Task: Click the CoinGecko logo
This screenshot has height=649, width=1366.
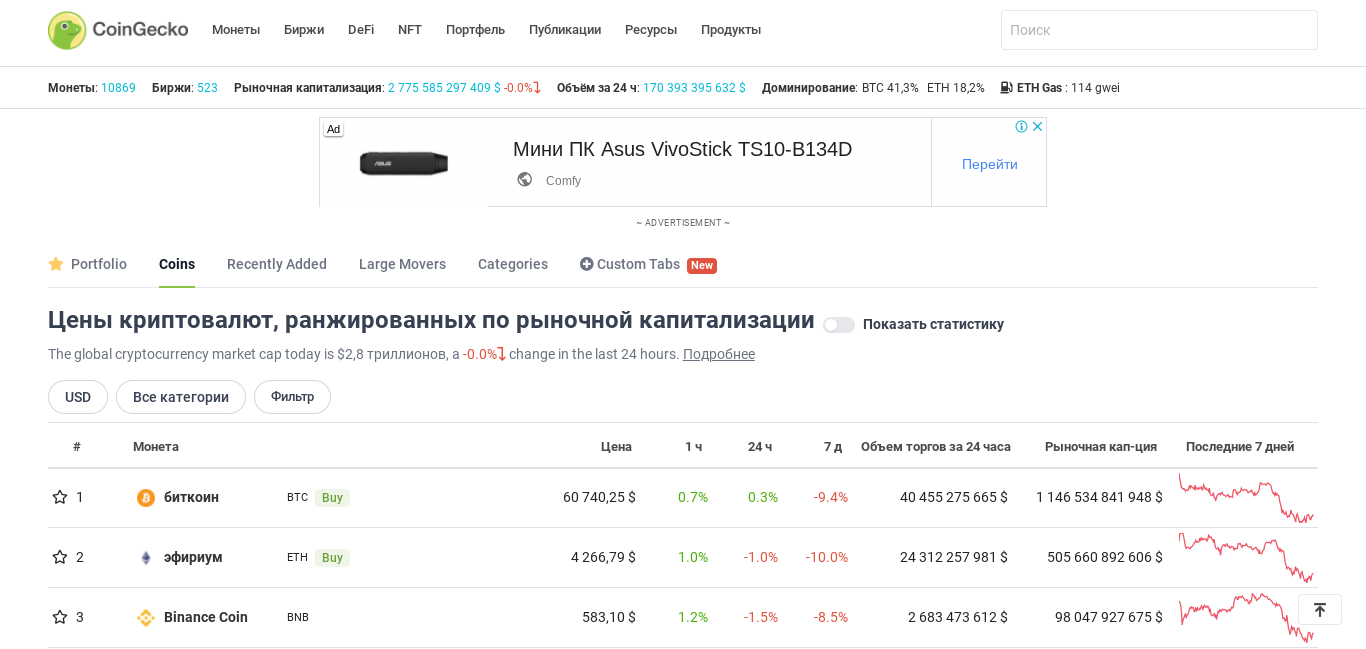Action: (x=118, y=30)
